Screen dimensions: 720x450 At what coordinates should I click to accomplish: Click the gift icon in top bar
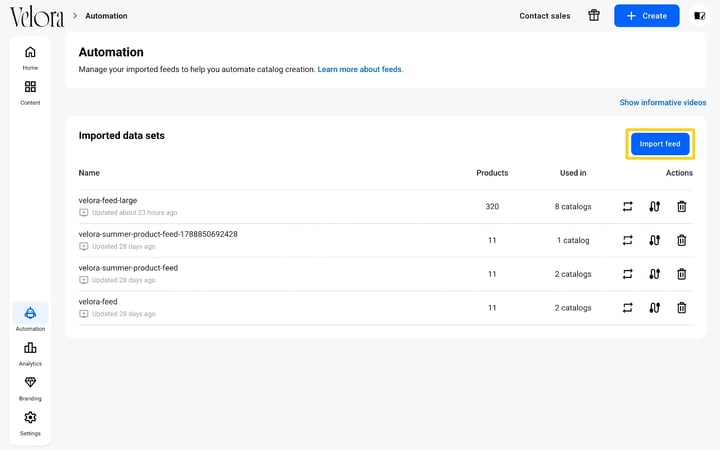point(594,16)
